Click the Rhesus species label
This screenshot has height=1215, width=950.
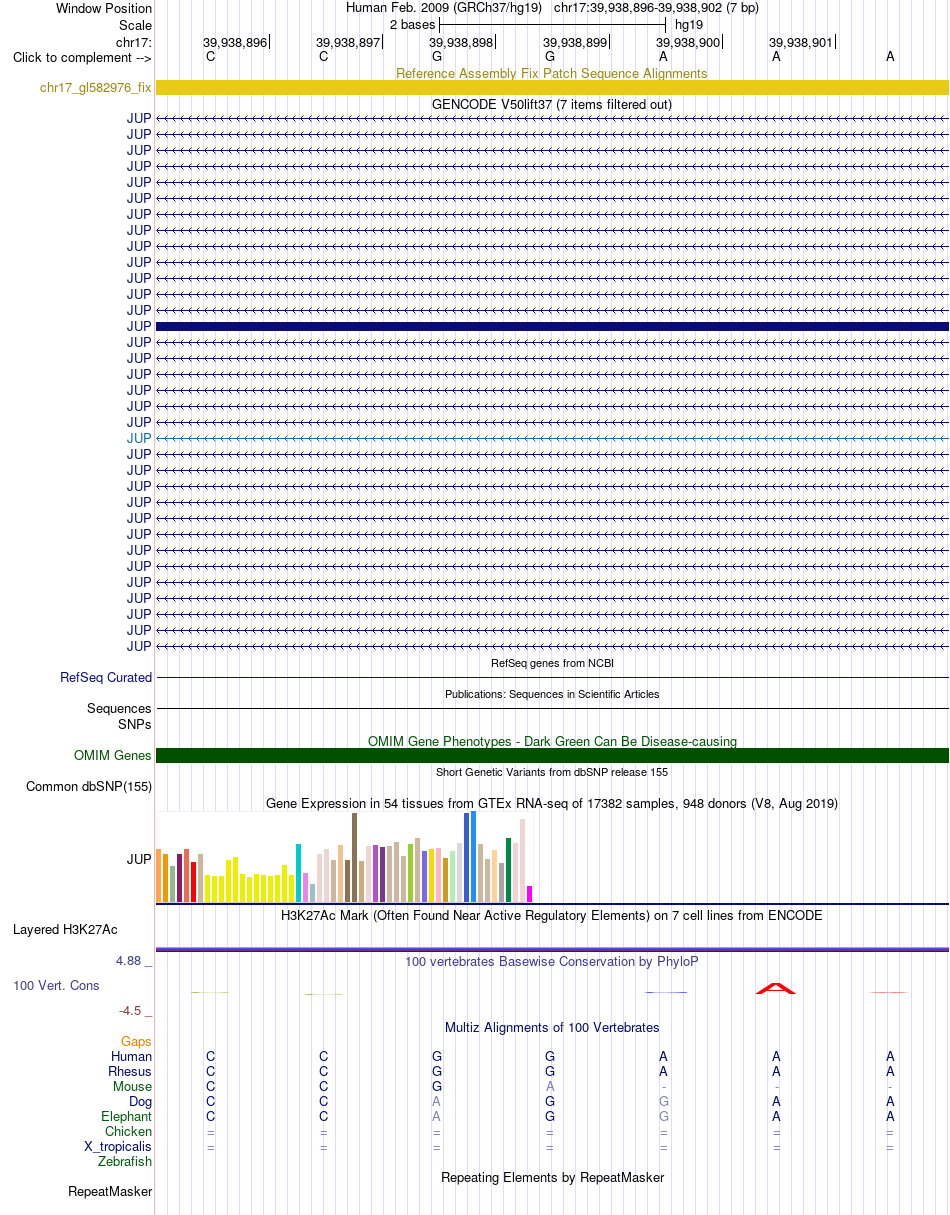point(130,1071)
